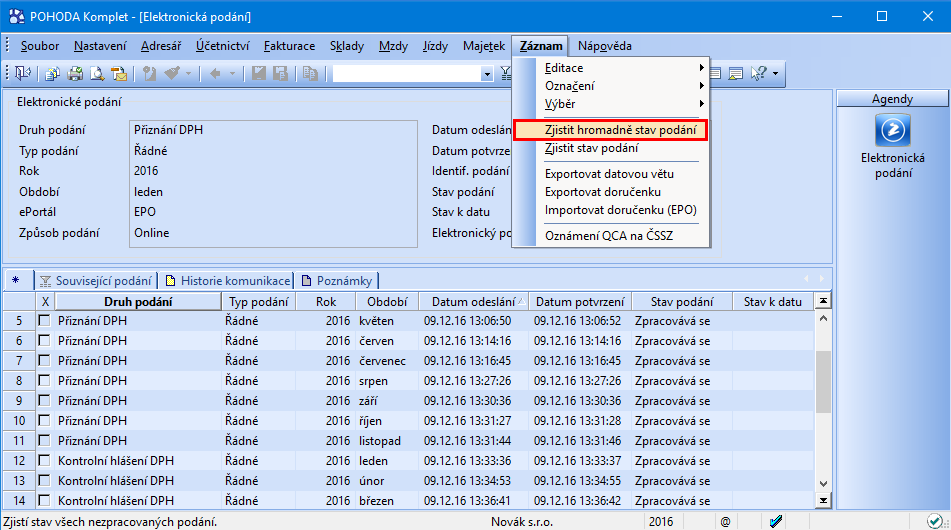Tick checkbox for row 10 říjen
Viewport: 951px width, 530px height.
click(44, 420)
